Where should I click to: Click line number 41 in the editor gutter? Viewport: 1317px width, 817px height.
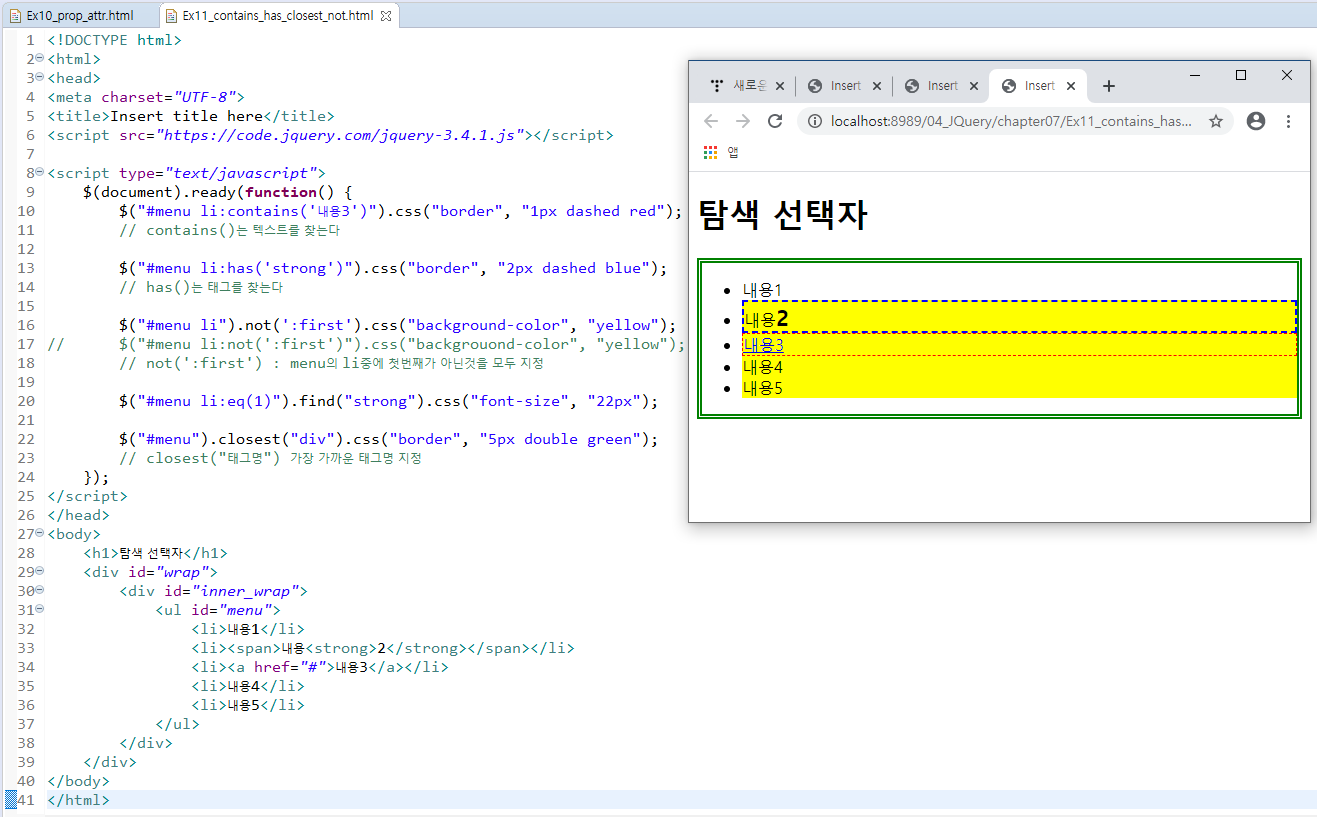[26, 800]
